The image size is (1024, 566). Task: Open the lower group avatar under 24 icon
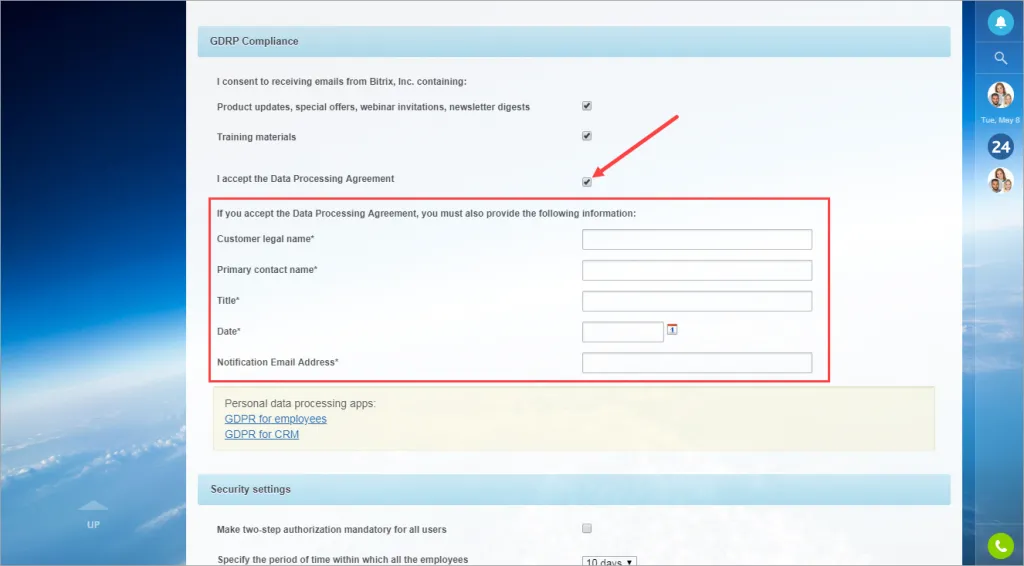(1000, 180)
